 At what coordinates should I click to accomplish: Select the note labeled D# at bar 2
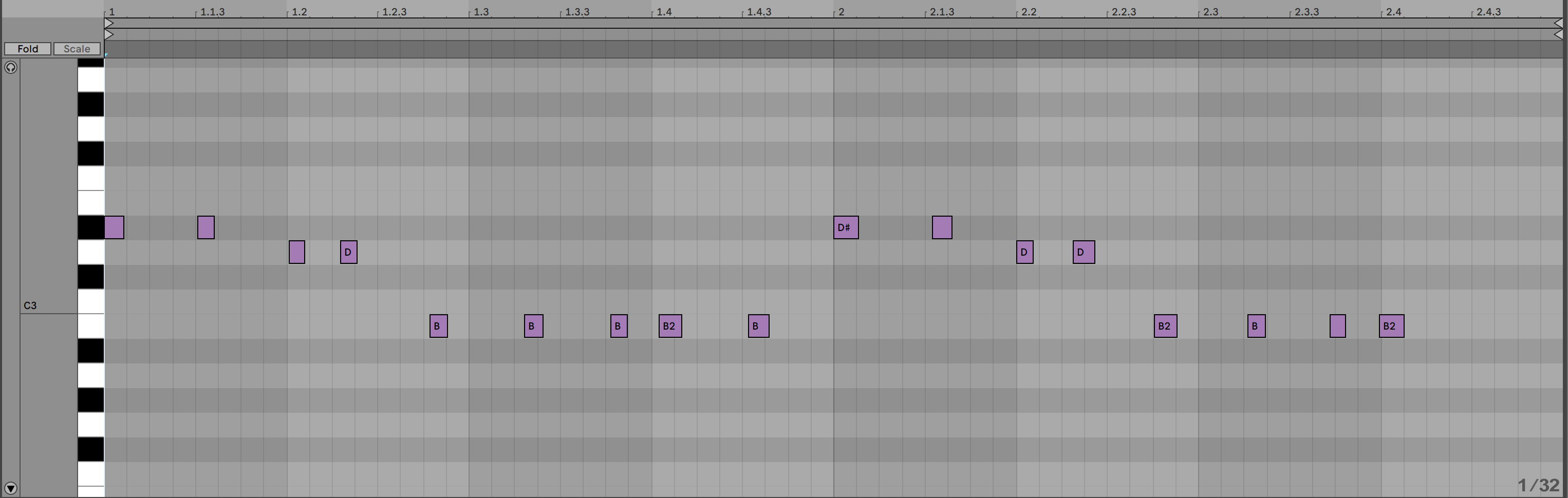click(x=846, y=227)
